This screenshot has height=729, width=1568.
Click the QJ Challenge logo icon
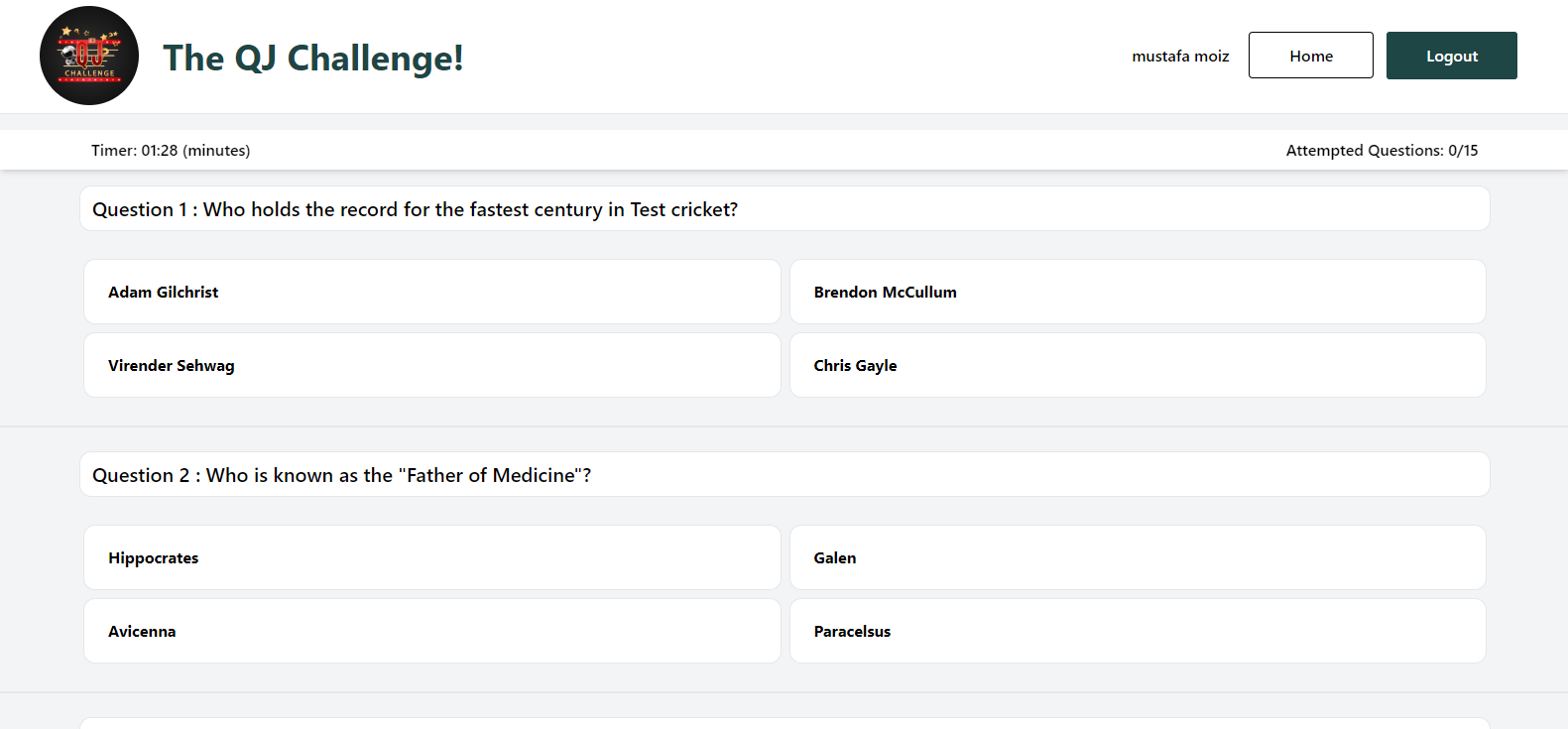tap(88, 56)
